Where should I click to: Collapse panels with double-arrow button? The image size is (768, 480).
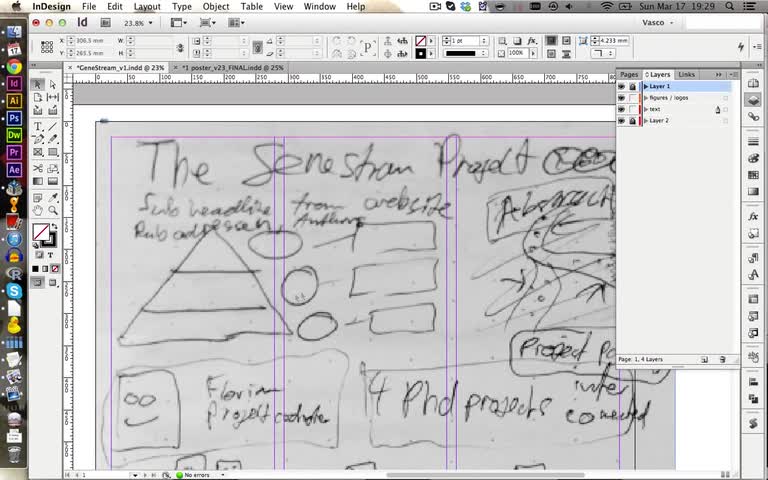tap(719, 74)
